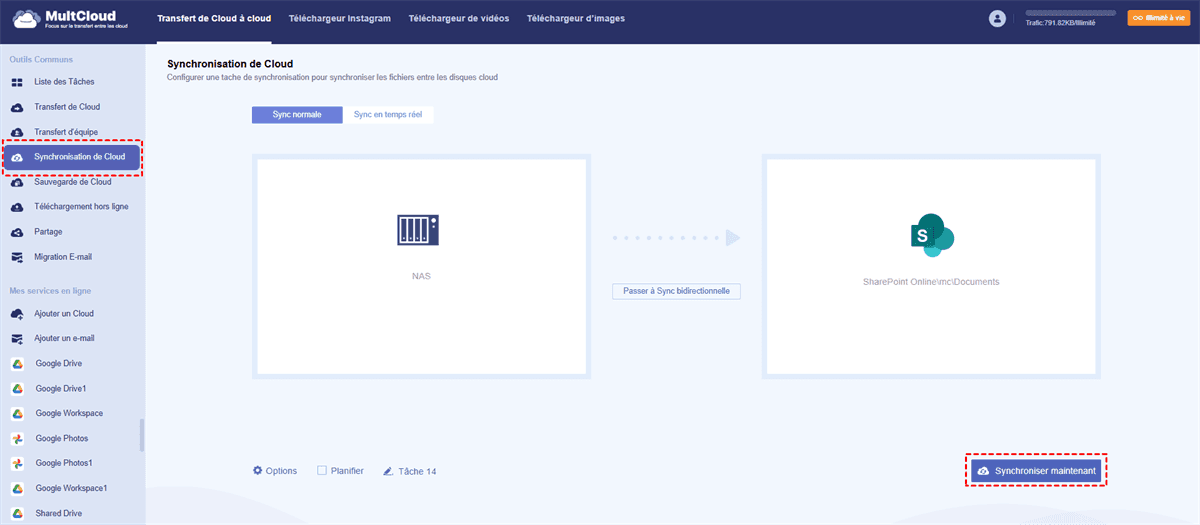Screen dimensions: 1200x525
Task: Click the SharePoint Online\mc\Documents path text
Action: pos(931,282)
